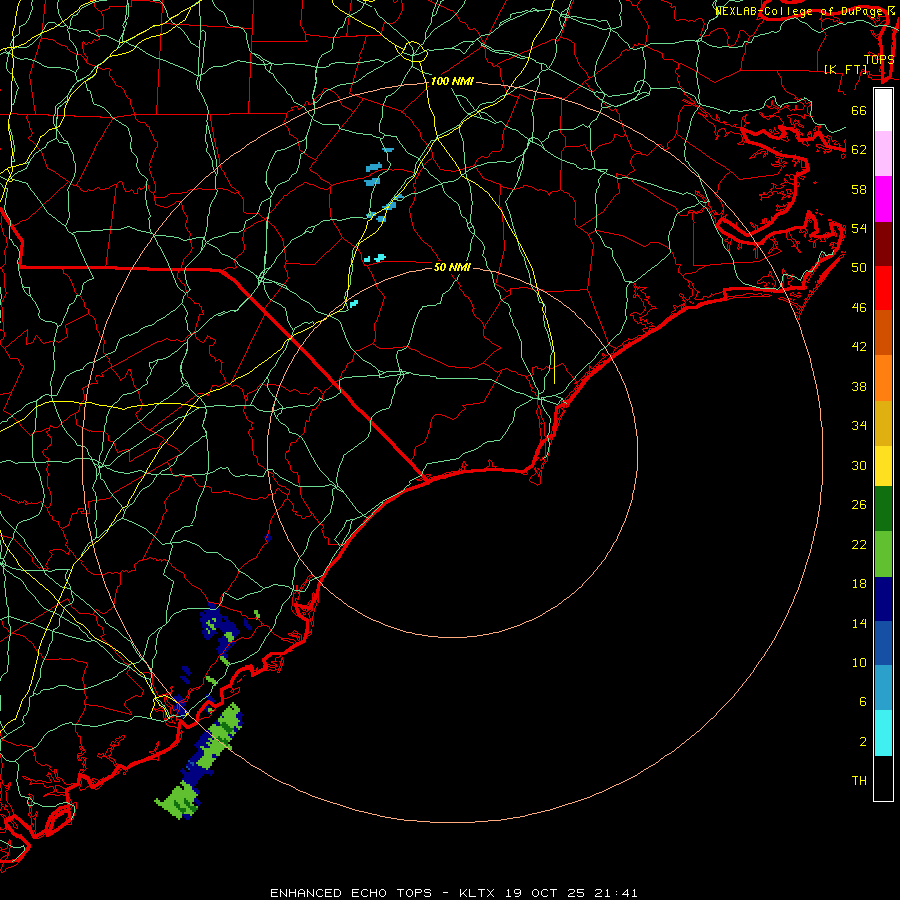
Task: Click the "62" legend value
Action: [859, 149]
